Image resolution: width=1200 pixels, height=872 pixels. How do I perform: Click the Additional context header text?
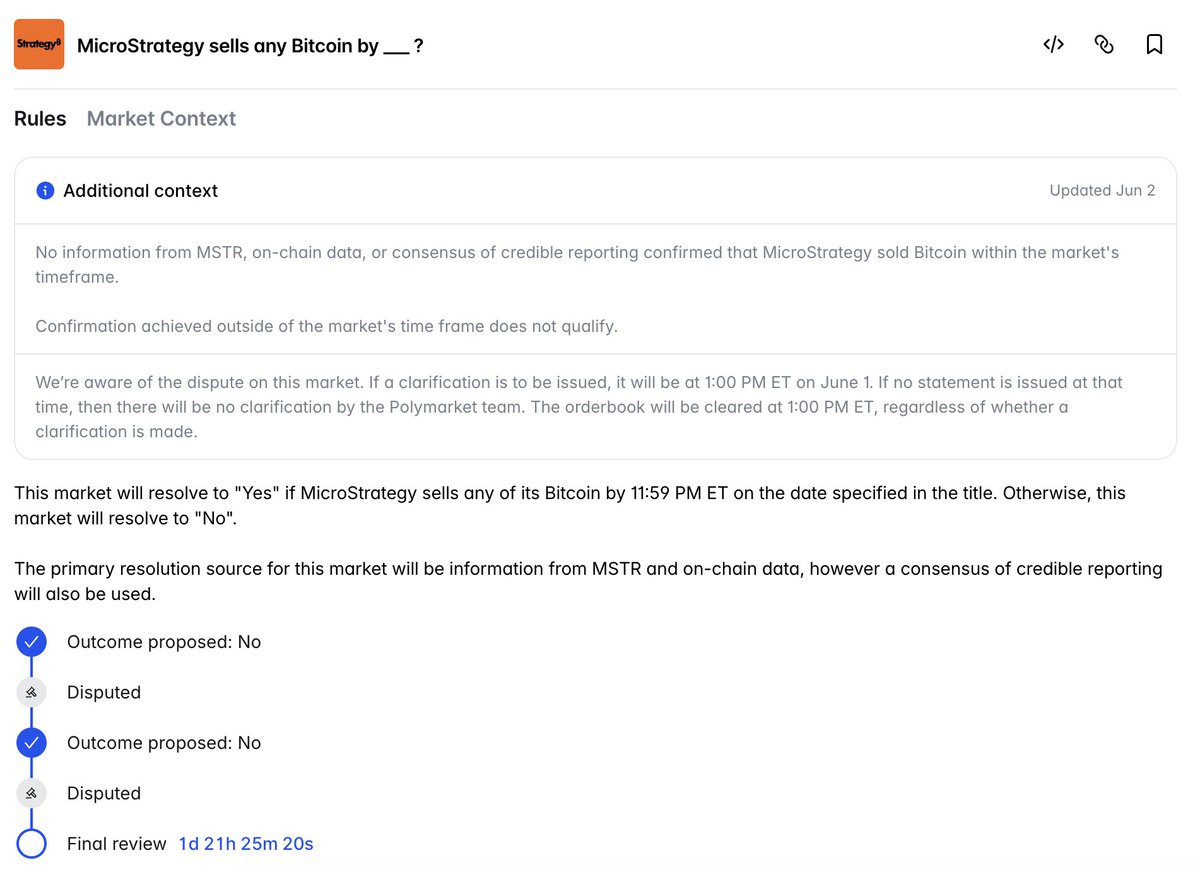(140, 191)
